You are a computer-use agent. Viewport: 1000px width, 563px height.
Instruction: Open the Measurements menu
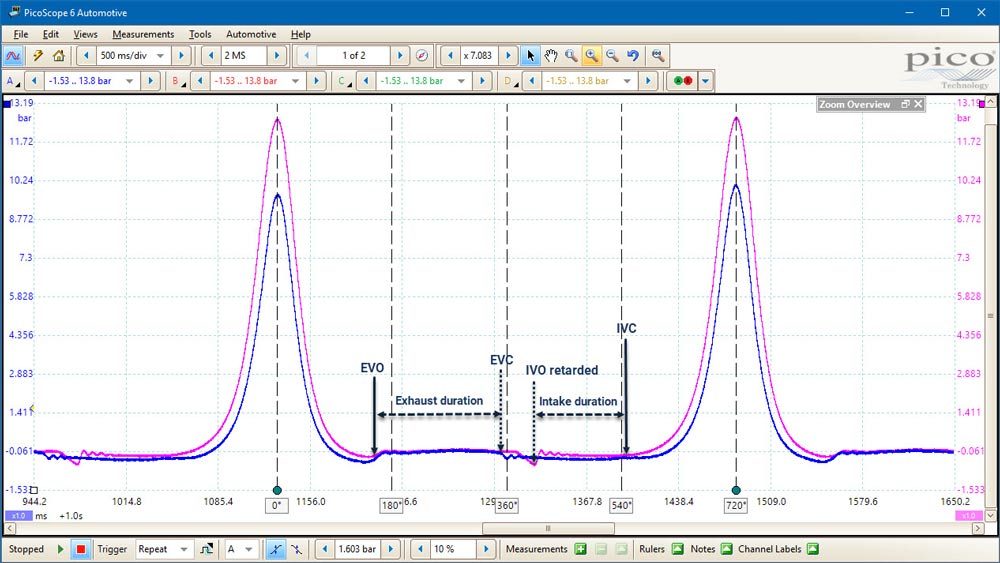point(143,34)
